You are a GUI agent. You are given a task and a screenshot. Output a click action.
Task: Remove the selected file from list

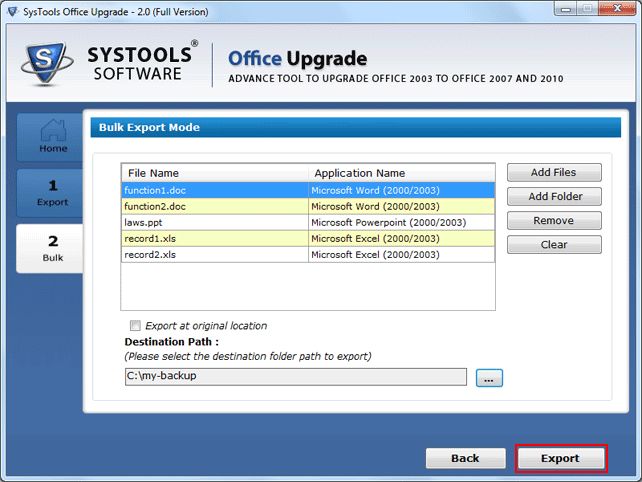click(x=554, y=221)
